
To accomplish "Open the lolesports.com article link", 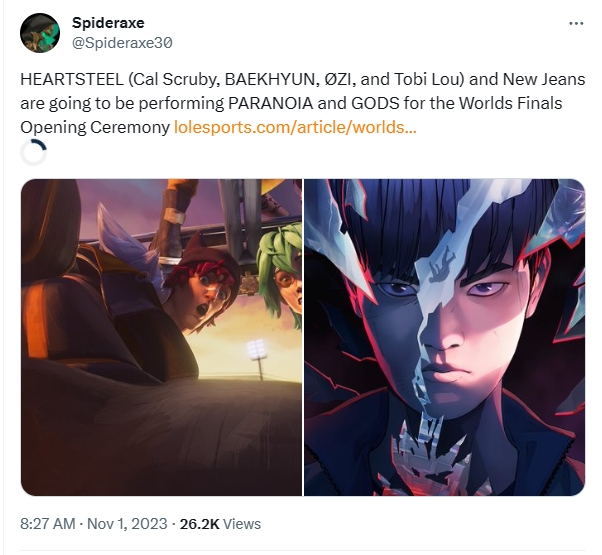I will [295, 127].
